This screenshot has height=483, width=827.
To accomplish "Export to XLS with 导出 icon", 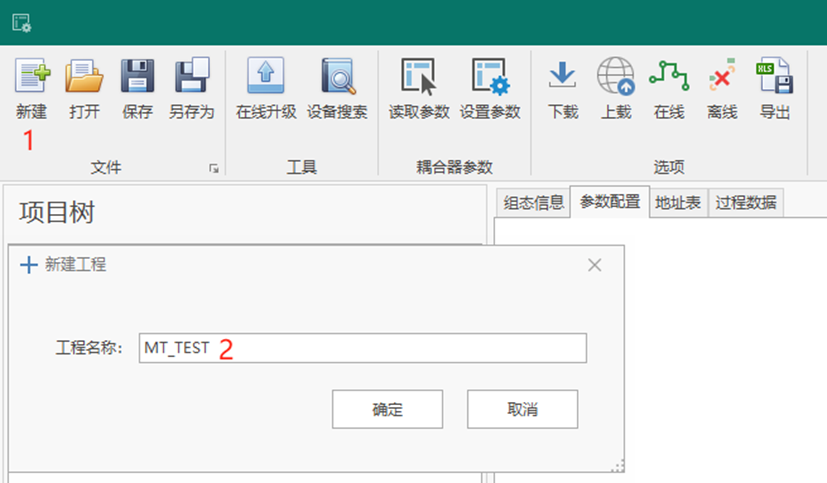I will pyautogui.click(x=774, y=76).
